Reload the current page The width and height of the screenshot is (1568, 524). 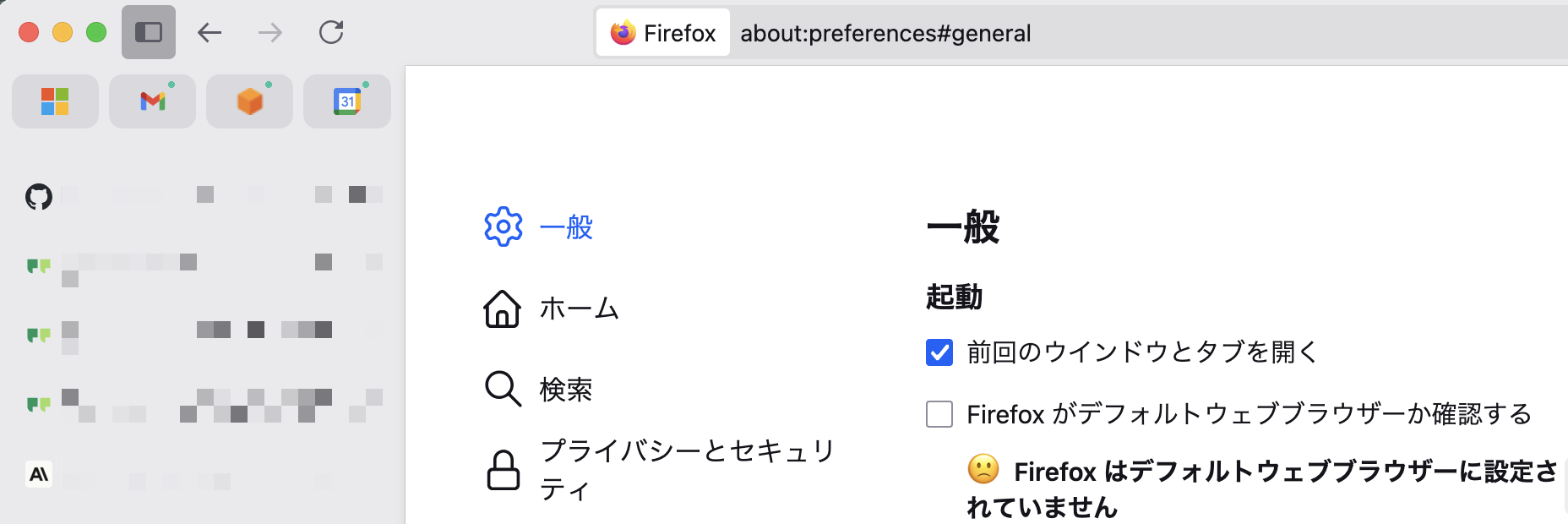[x=331, y=33]
